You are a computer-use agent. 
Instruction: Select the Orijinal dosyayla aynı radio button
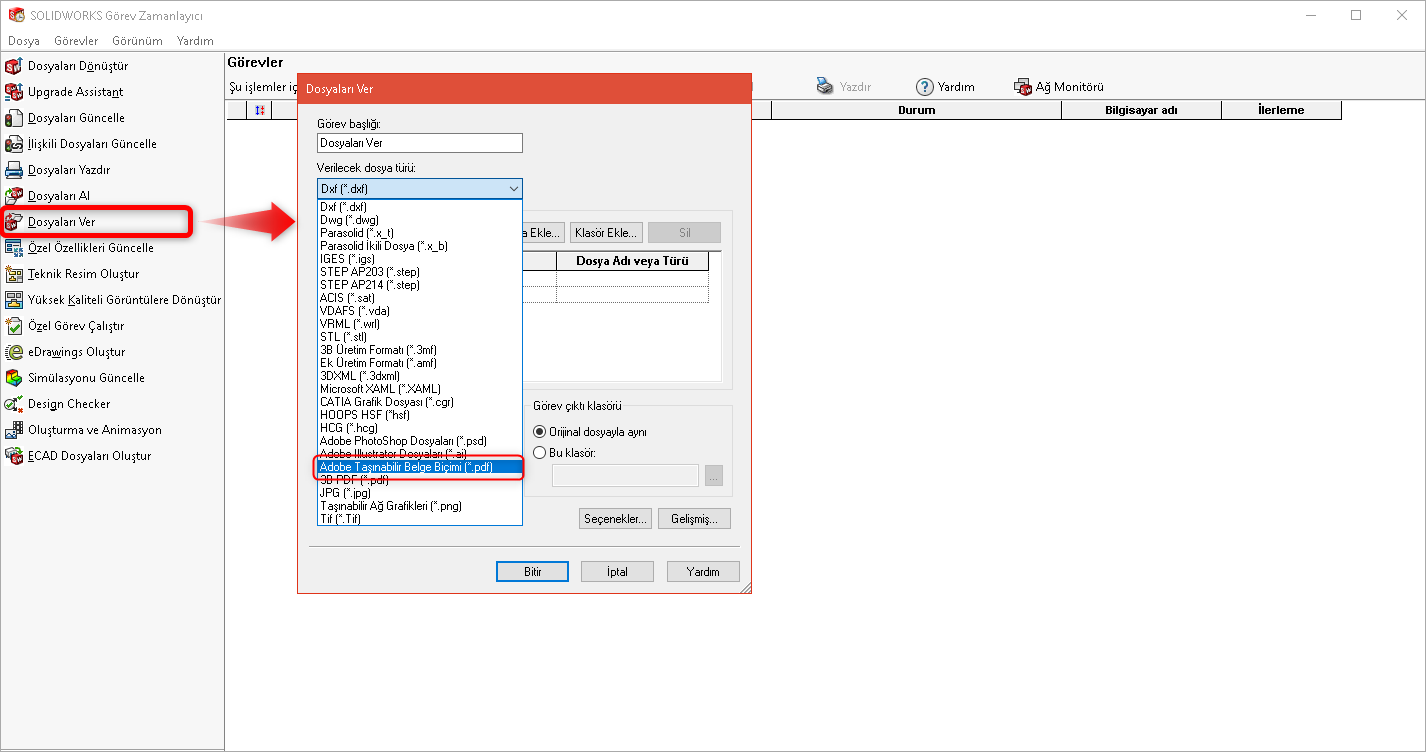[x=540, y=432]
